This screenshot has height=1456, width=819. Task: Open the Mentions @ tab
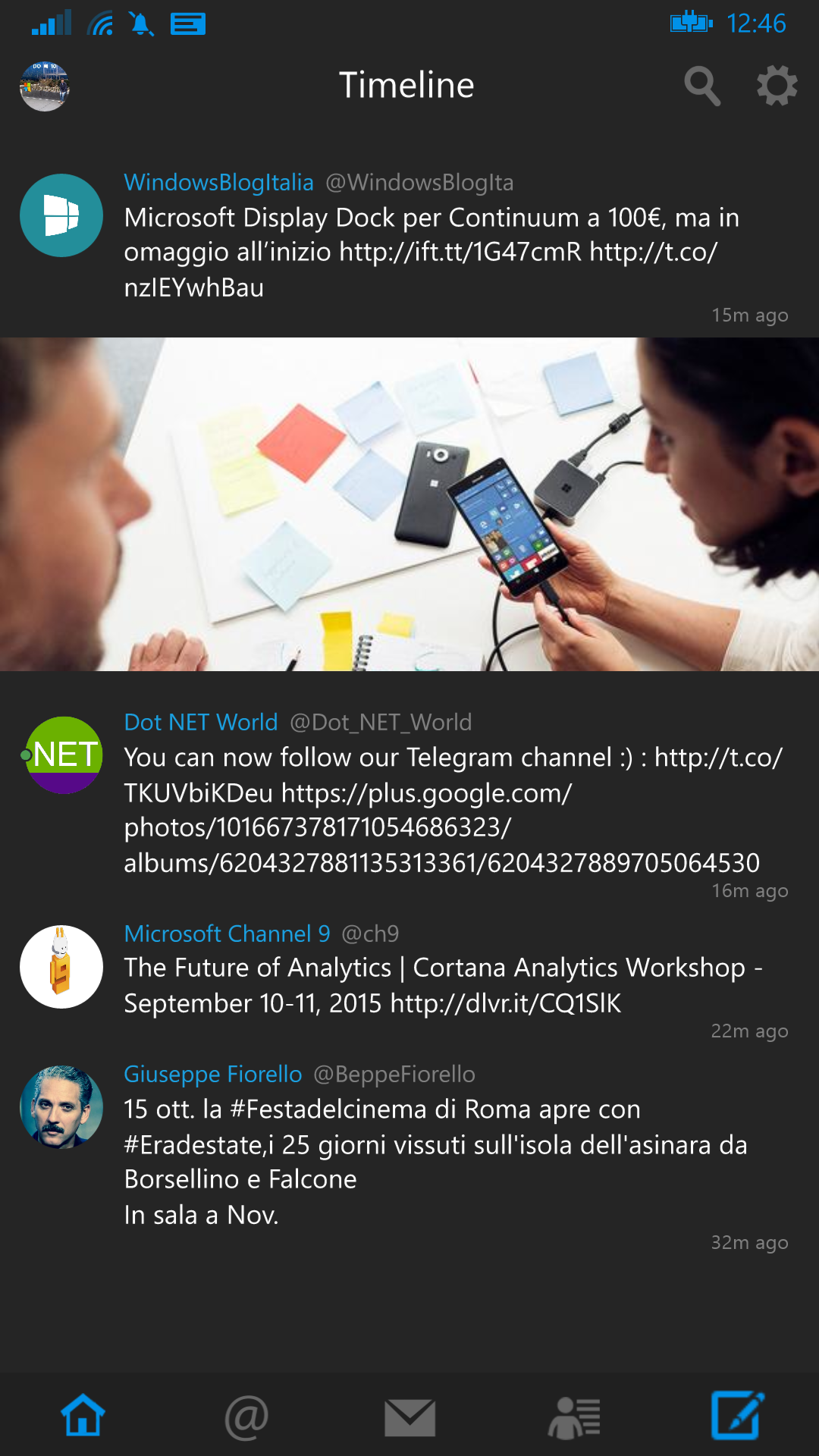point(246,1417)
